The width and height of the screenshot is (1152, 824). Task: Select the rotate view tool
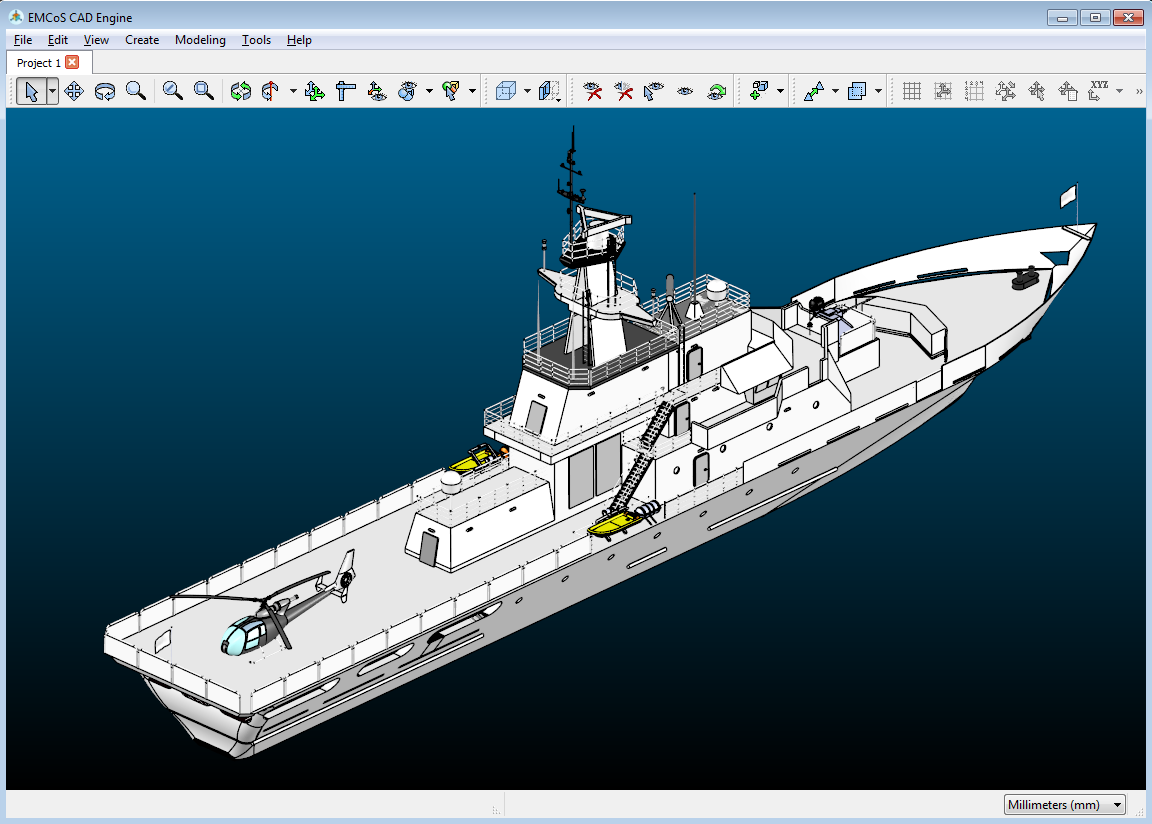[105, 92]
